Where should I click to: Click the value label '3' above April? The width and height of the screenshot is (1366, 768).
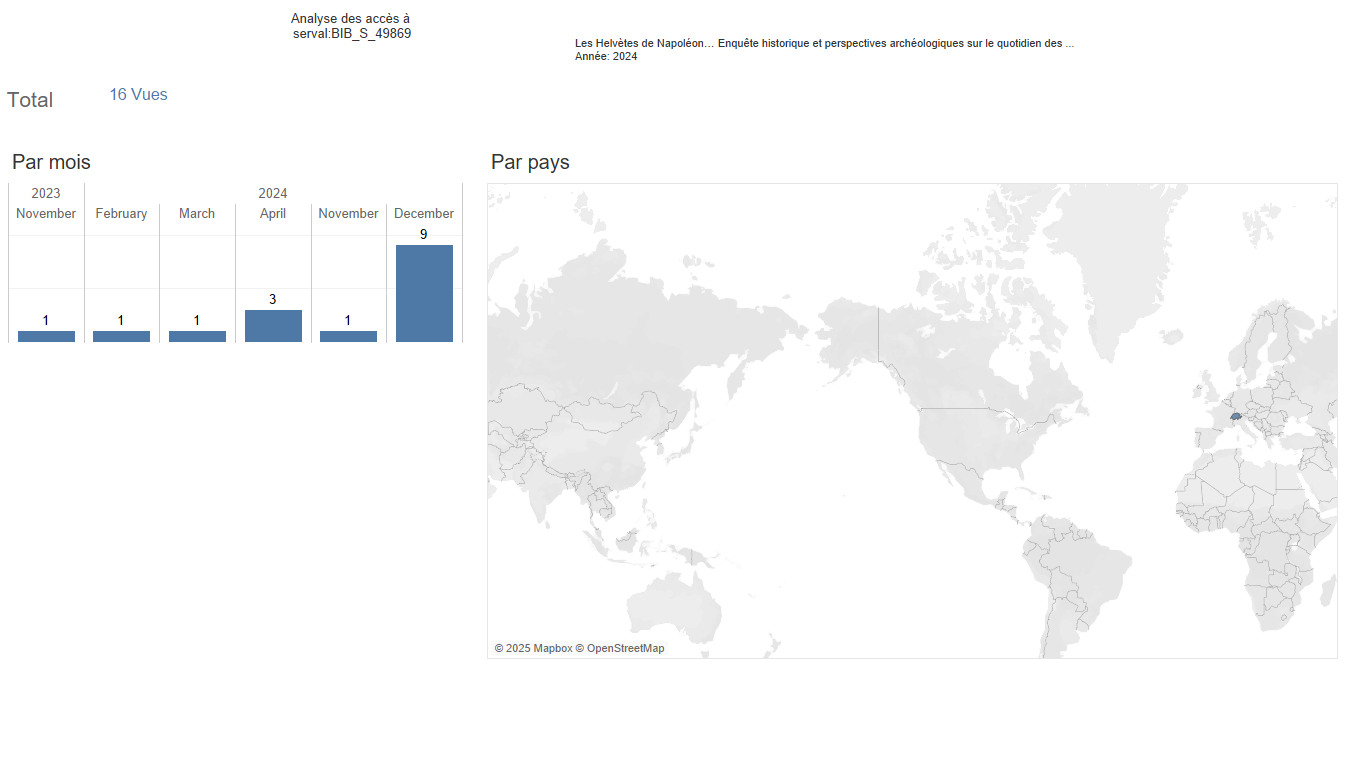[273, 299]
